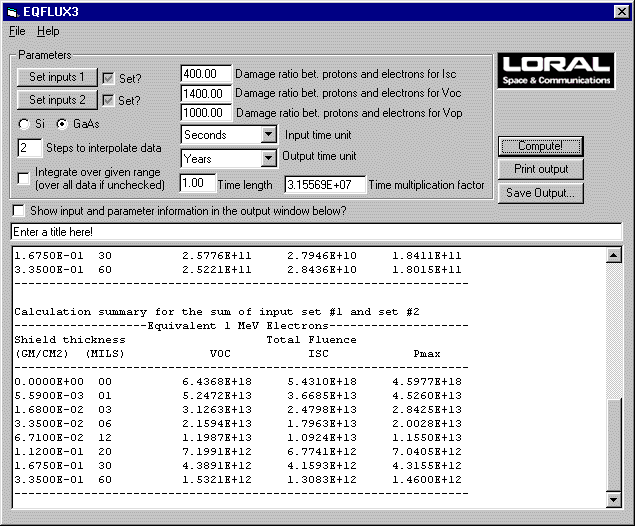The height and width of the screenshot is (526, 635).
Task: Select the Si radio button
Action: coord(24,124)
